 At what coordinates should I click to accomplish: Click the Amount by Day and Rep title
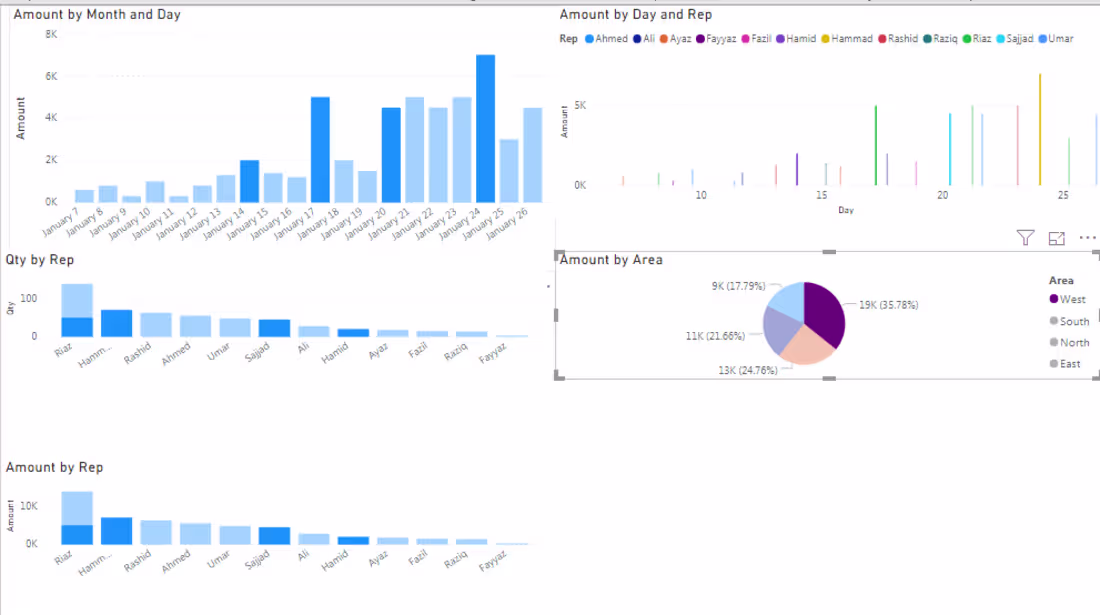coord(637,14)
